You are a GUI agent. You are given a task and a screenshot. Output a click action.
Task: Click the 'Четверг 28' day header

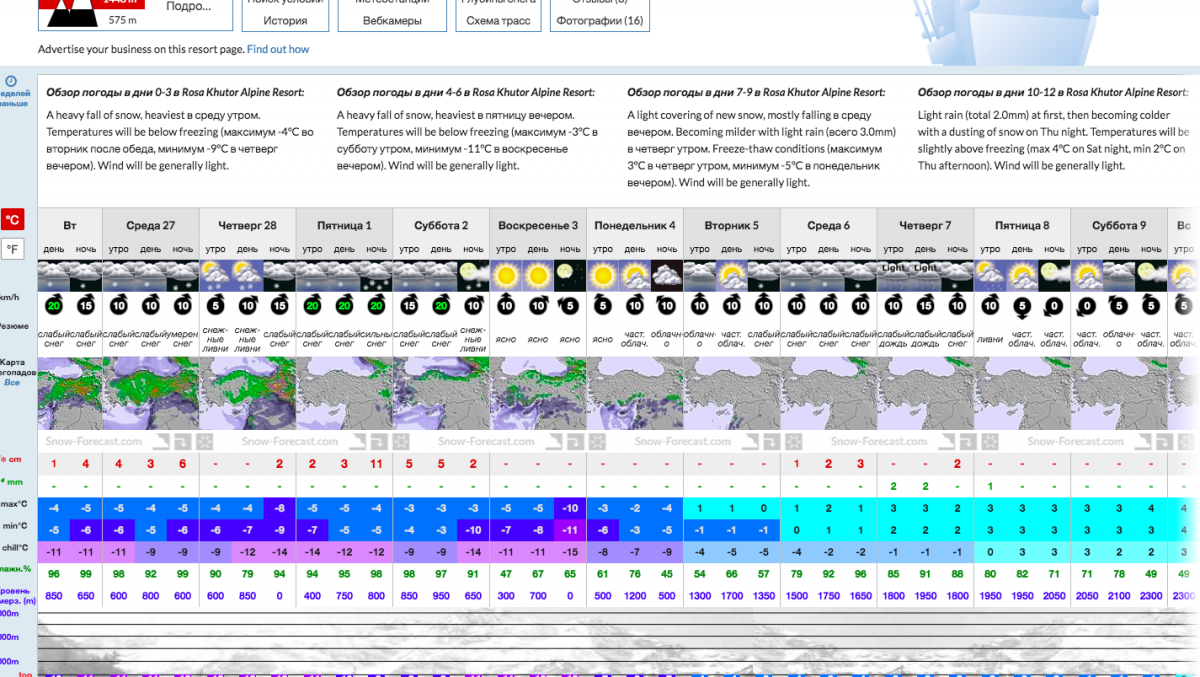(248, 225)
